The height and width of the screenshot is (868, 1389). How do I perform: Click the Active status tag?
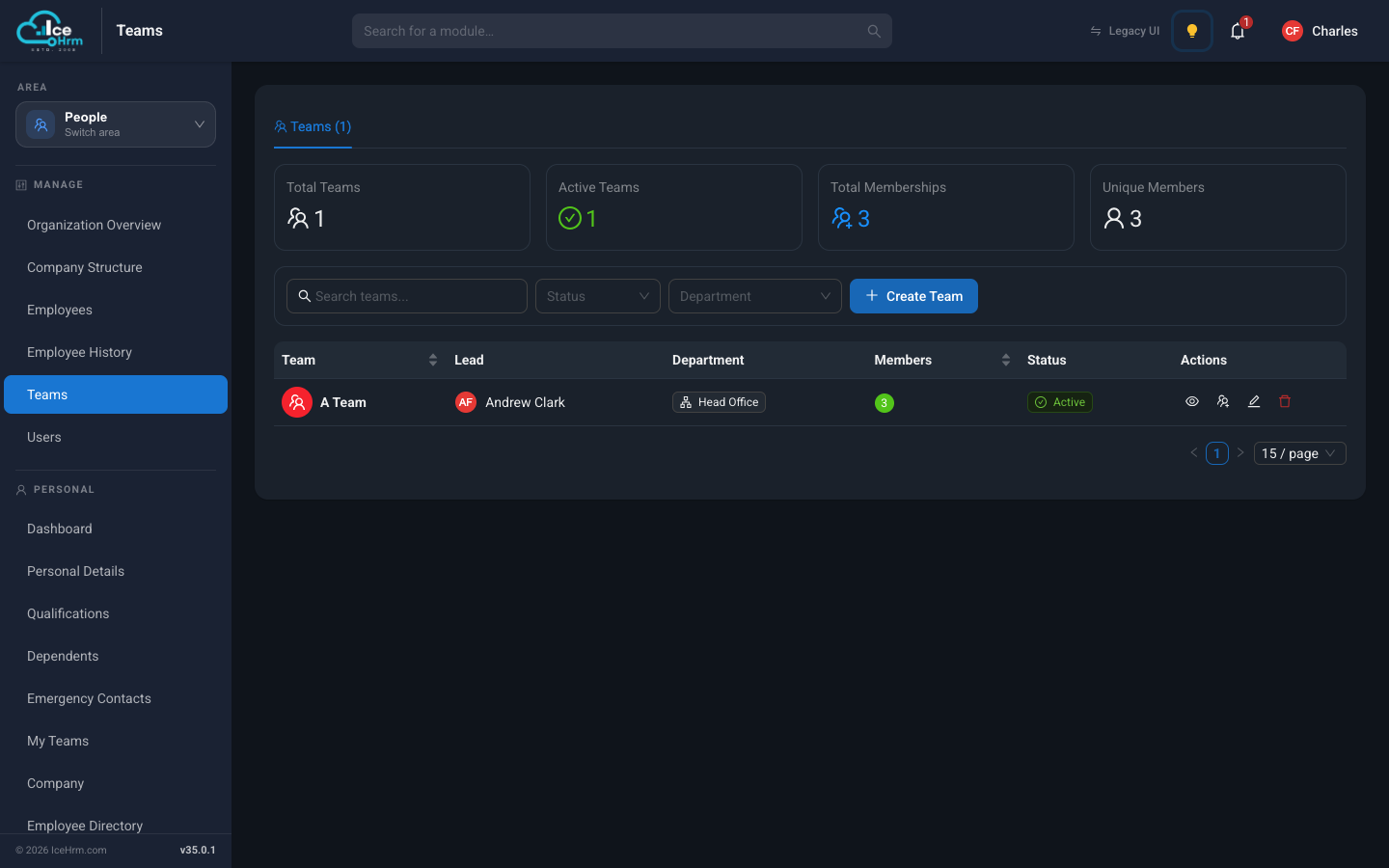pos(1060,402)
